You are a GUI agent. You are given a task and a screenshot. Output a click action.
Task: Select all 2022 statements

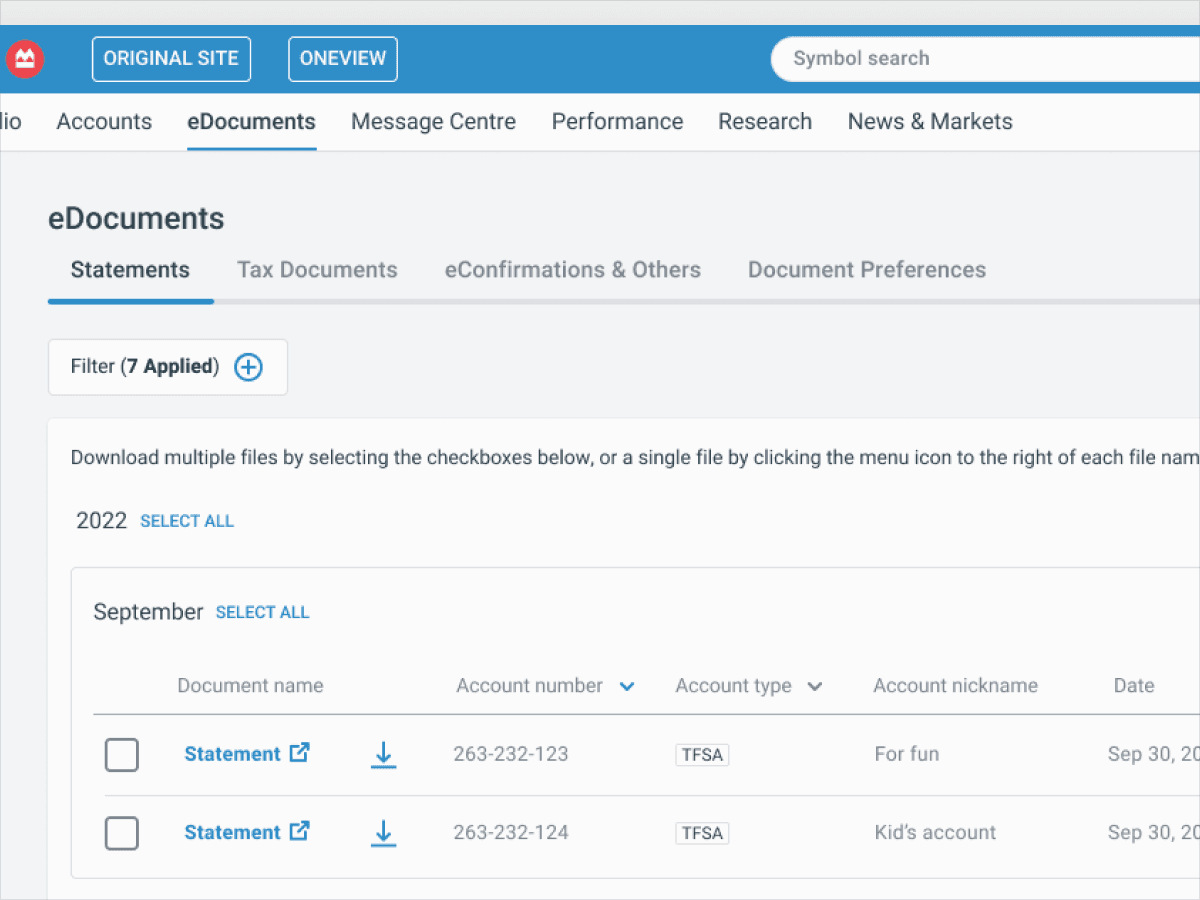187,521
